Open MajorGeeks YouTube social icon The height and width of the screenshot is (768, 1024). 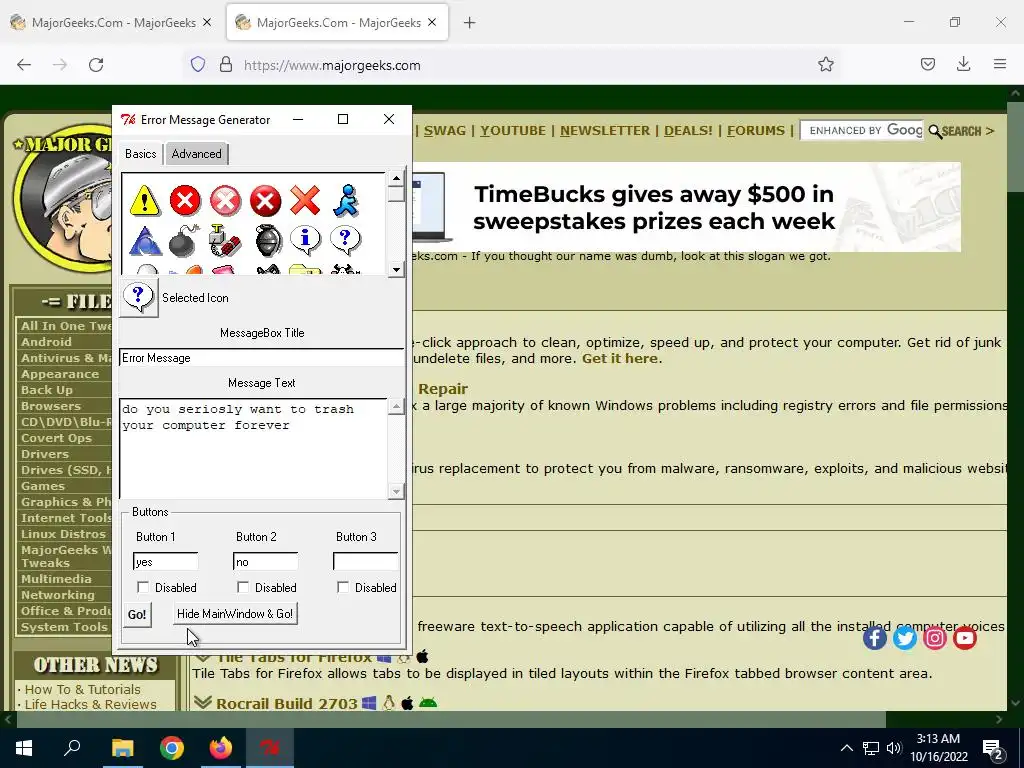[x=965, y=637]
